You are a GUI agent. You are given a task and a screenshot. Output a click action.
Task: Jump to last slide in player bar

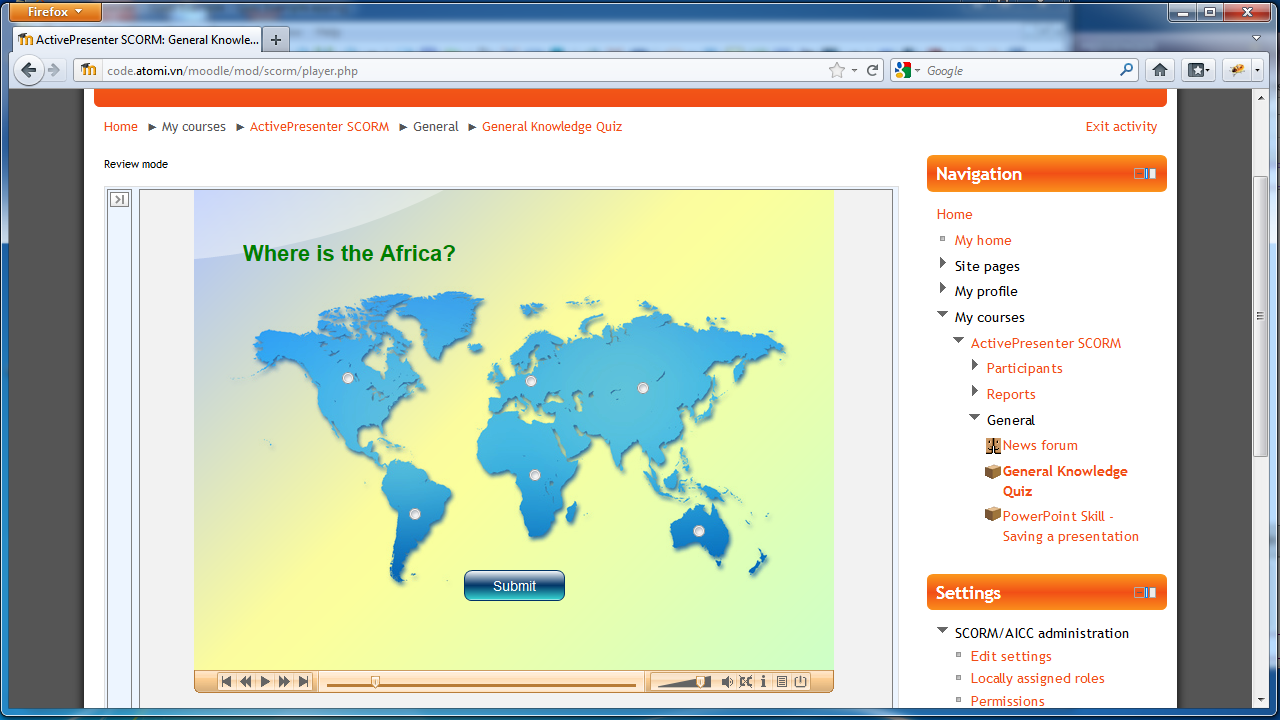pyautogui.click(x=303, y=682)
